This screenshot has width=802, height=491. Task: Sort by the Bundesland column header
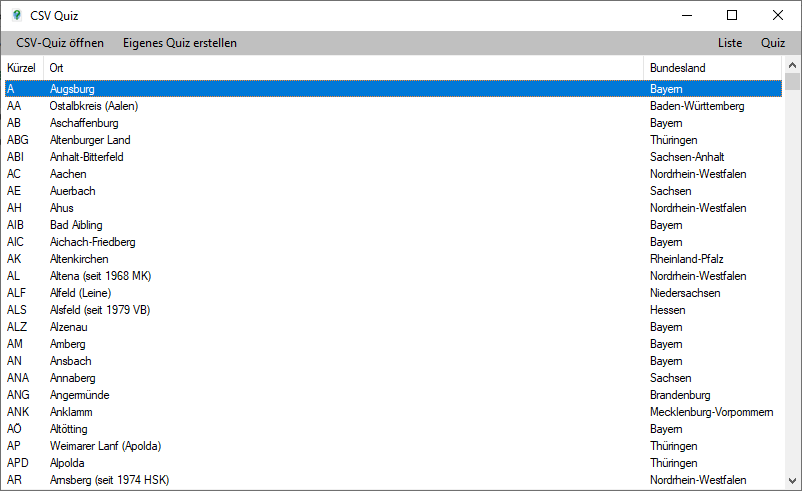coord(710,67)
